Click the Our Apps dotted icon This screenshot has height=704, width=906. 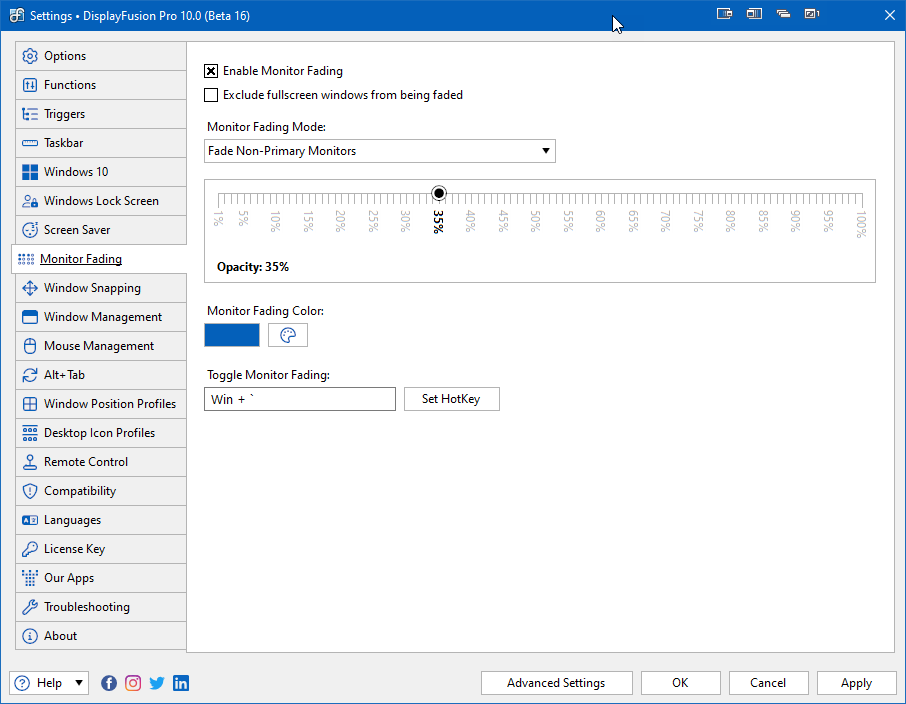click(x=30, y=577)
